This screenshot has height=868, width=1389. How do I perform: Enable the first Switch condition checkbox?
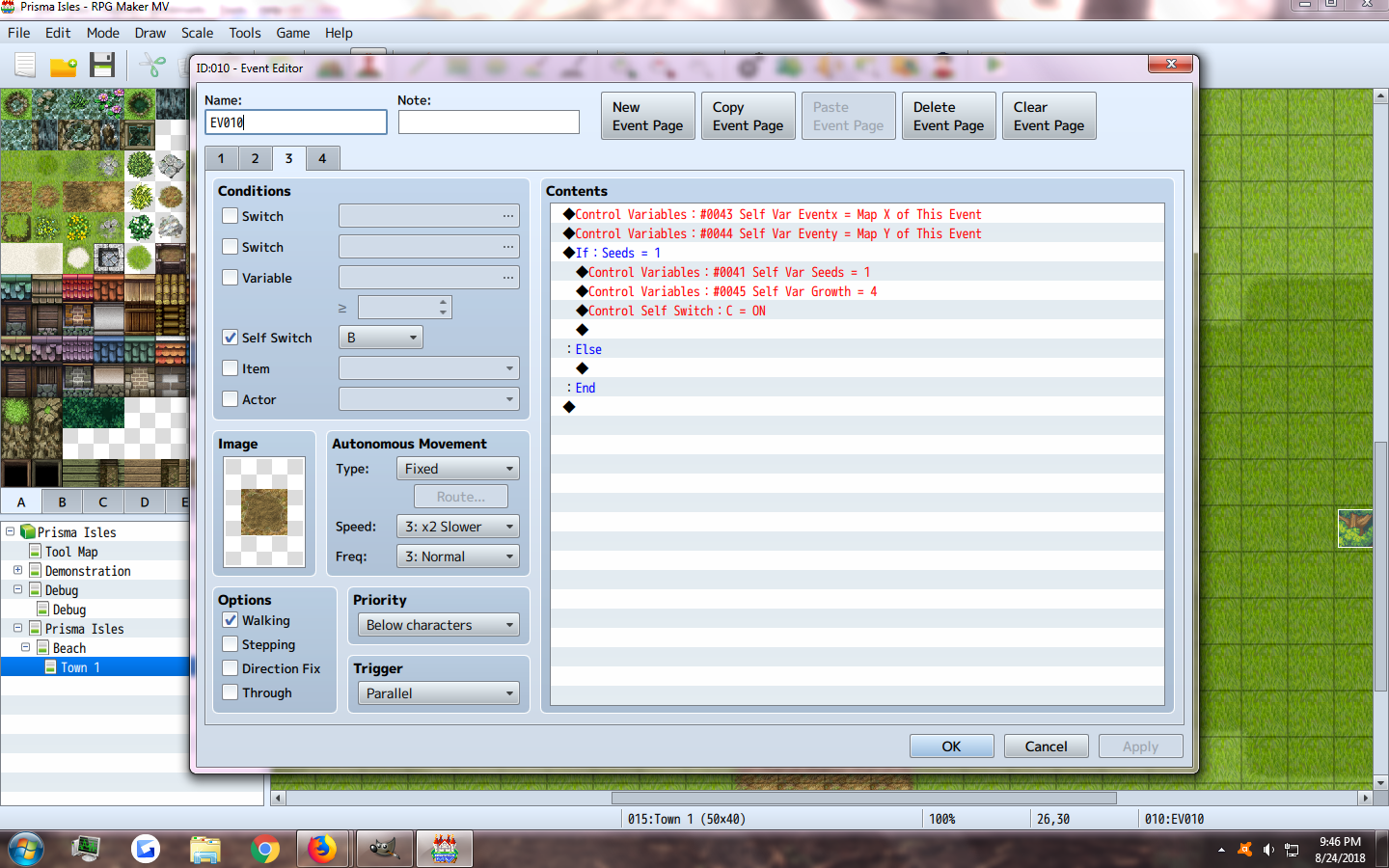coord(230,216)
